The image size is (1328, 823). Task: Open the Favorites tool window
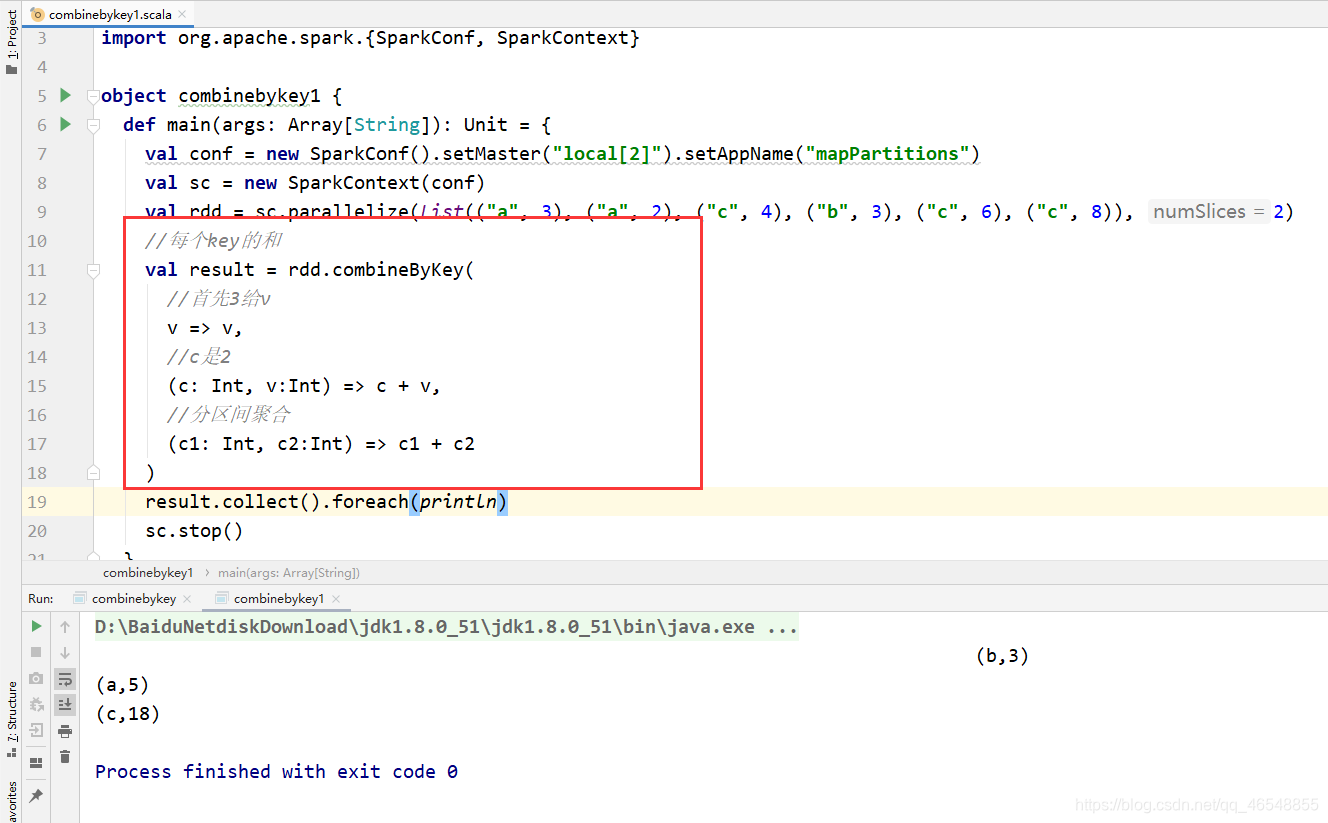click(x=11, y=801)
